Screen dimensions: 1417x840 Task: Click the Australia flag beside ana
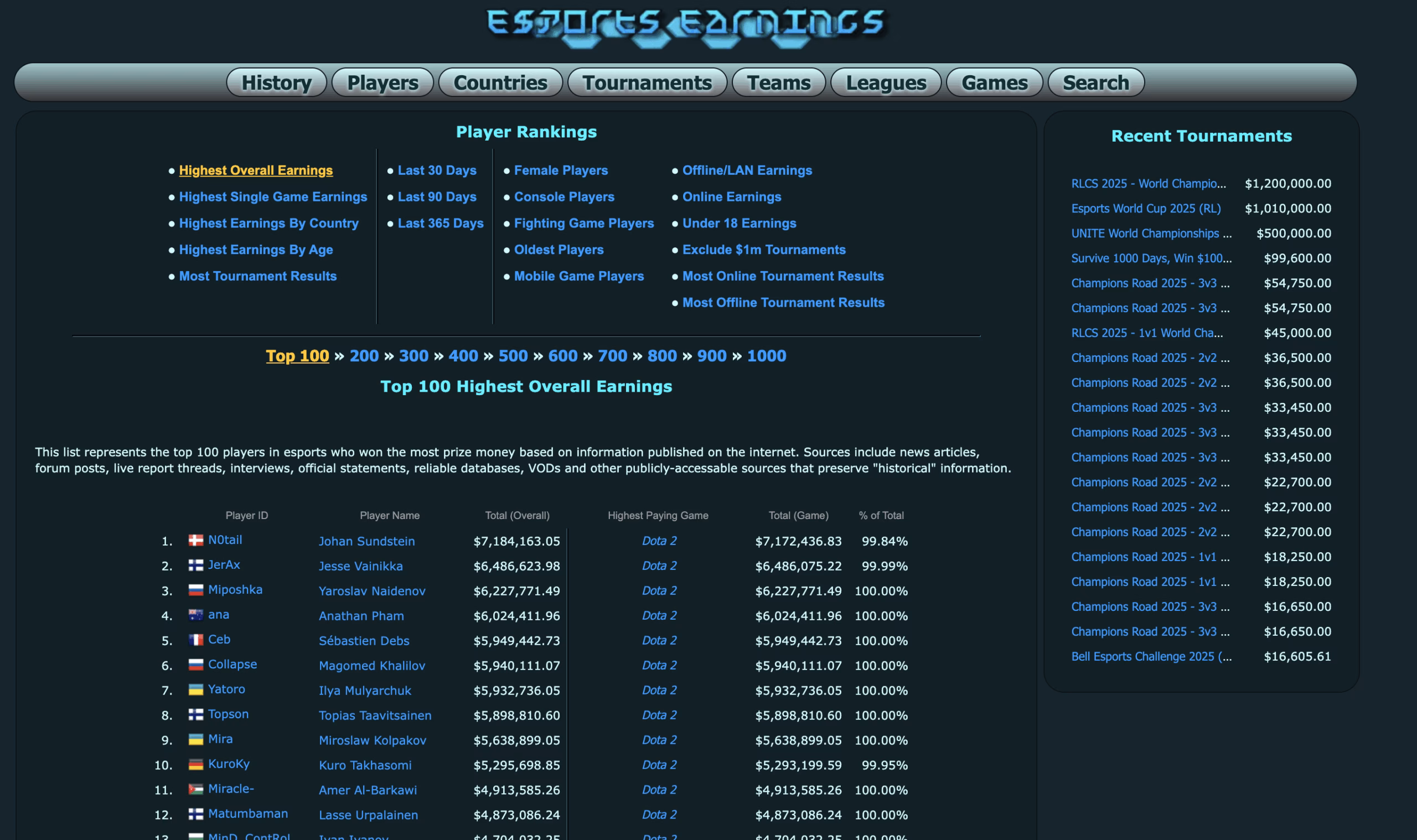196,615
